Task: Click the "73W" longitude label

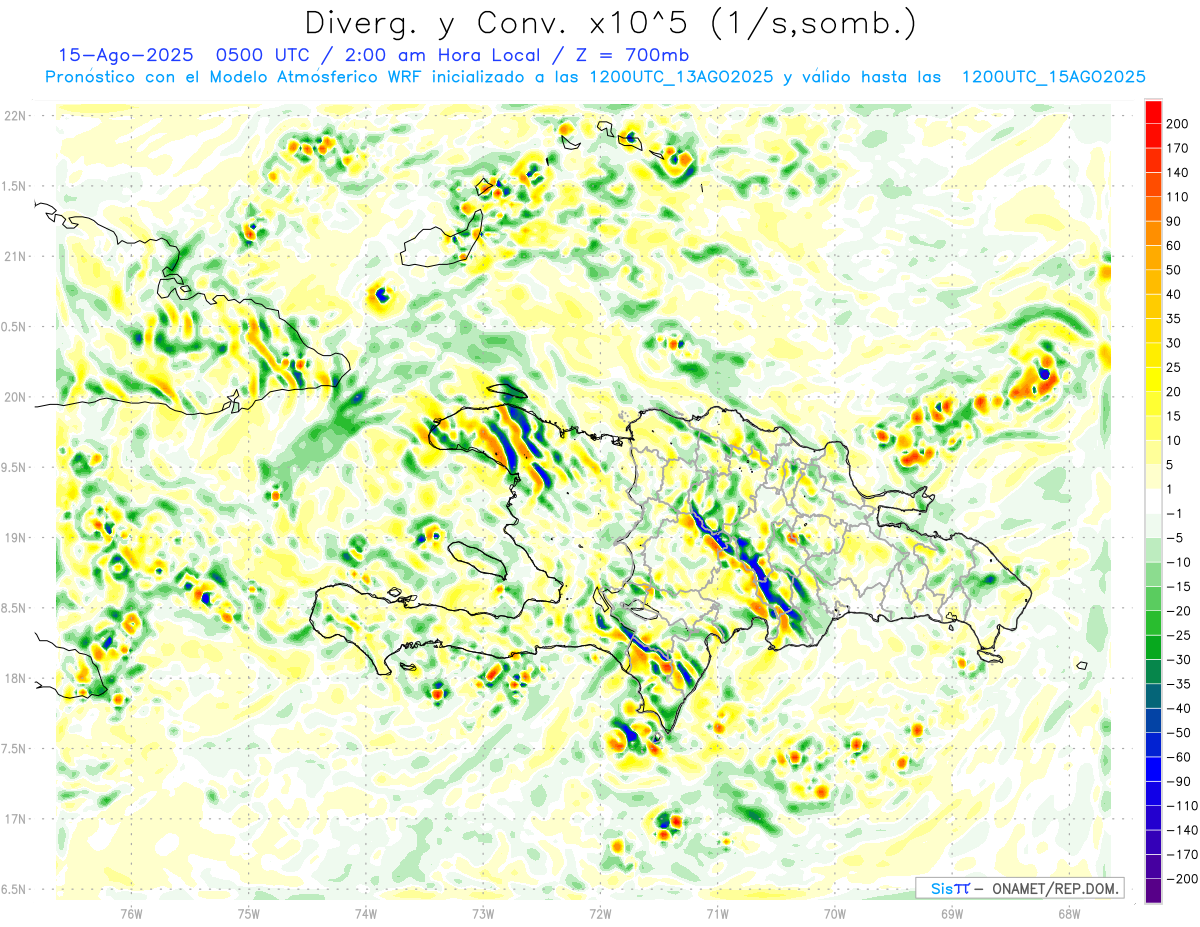Action: pyautogui.click(x=483, y=913)
